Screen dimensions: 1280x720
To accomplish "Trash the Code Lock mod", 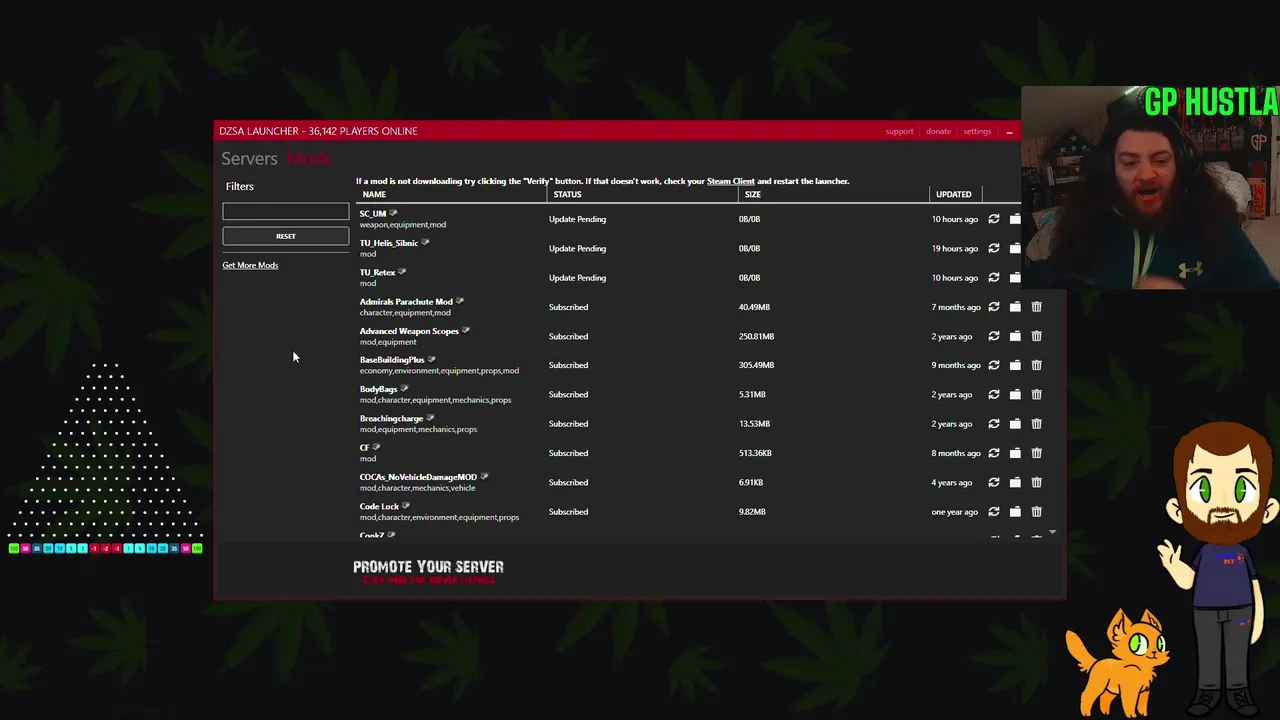I will [x=1036, y=512].
